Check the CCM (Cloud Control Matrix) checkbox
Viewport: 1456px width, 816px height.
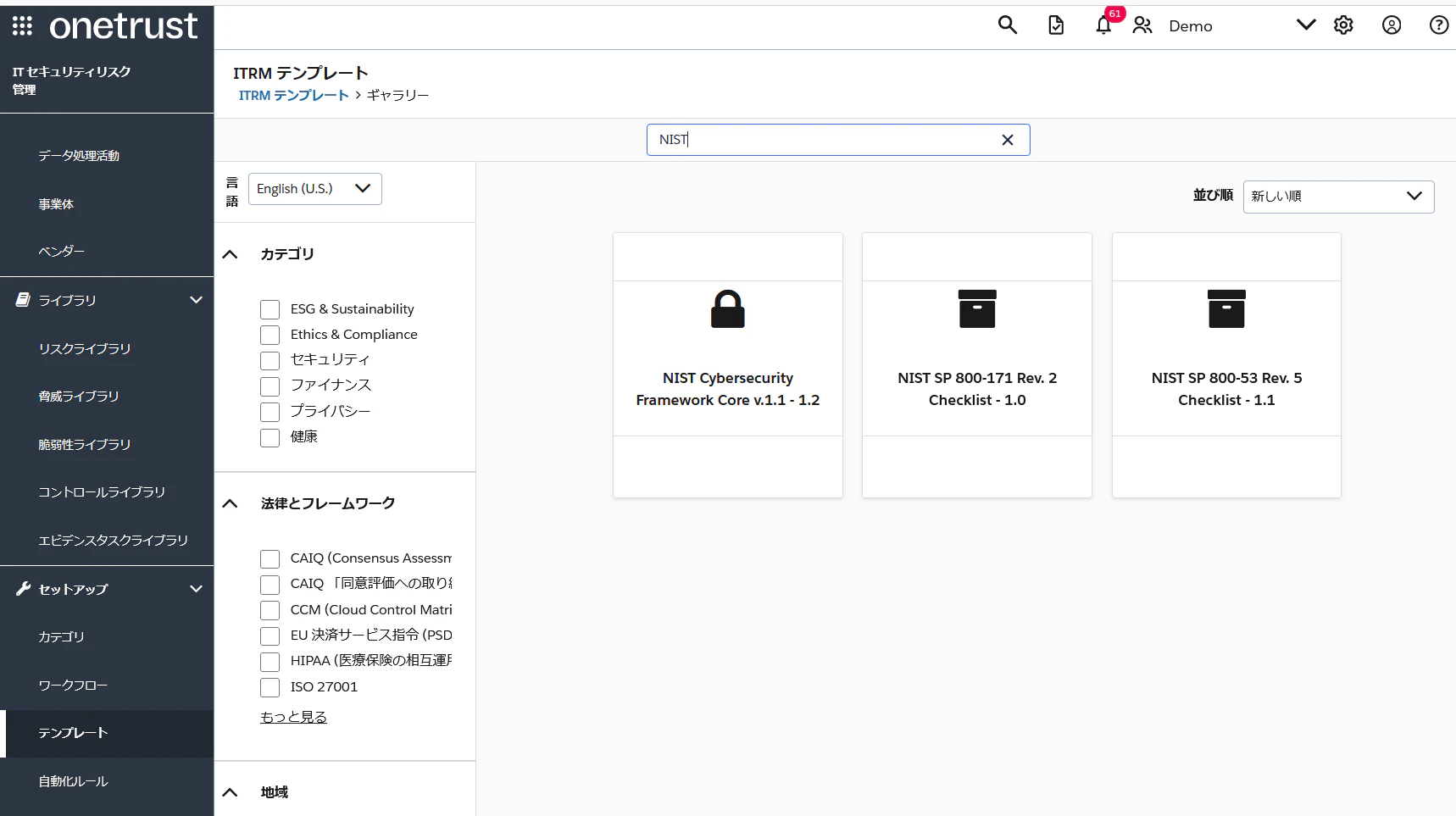(270, 610)
